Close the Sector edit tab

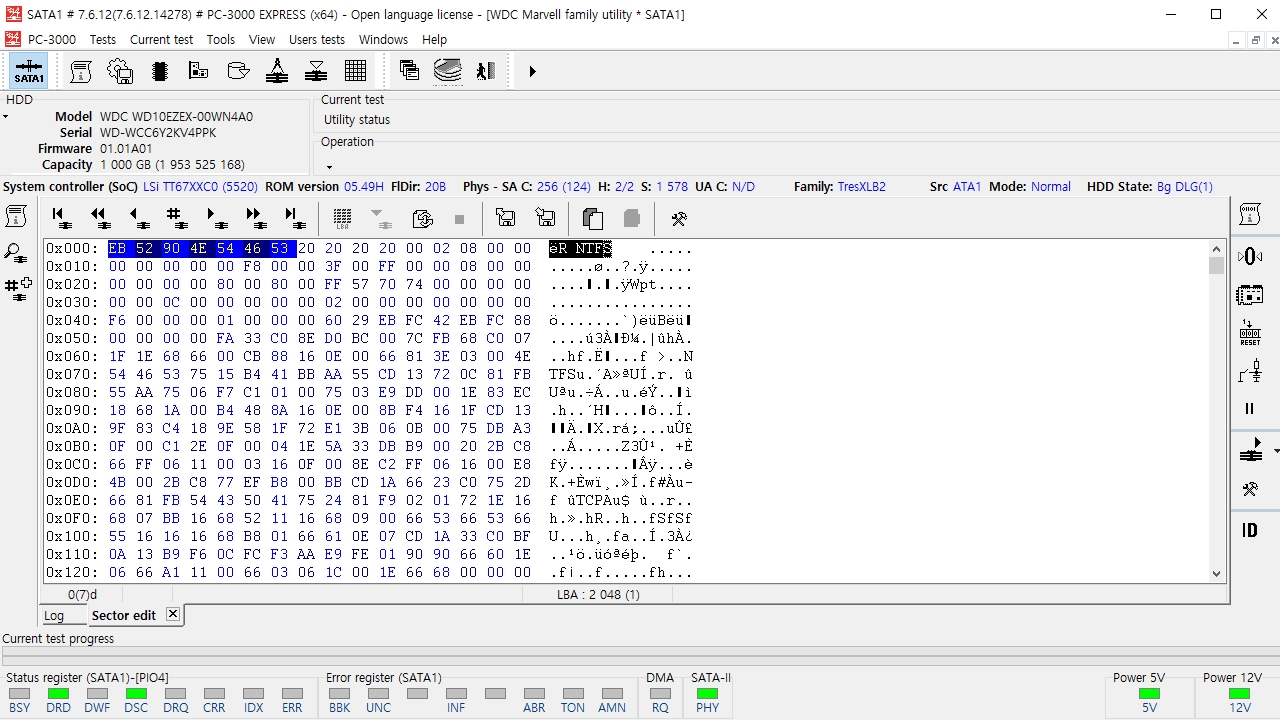pos(173,614)
